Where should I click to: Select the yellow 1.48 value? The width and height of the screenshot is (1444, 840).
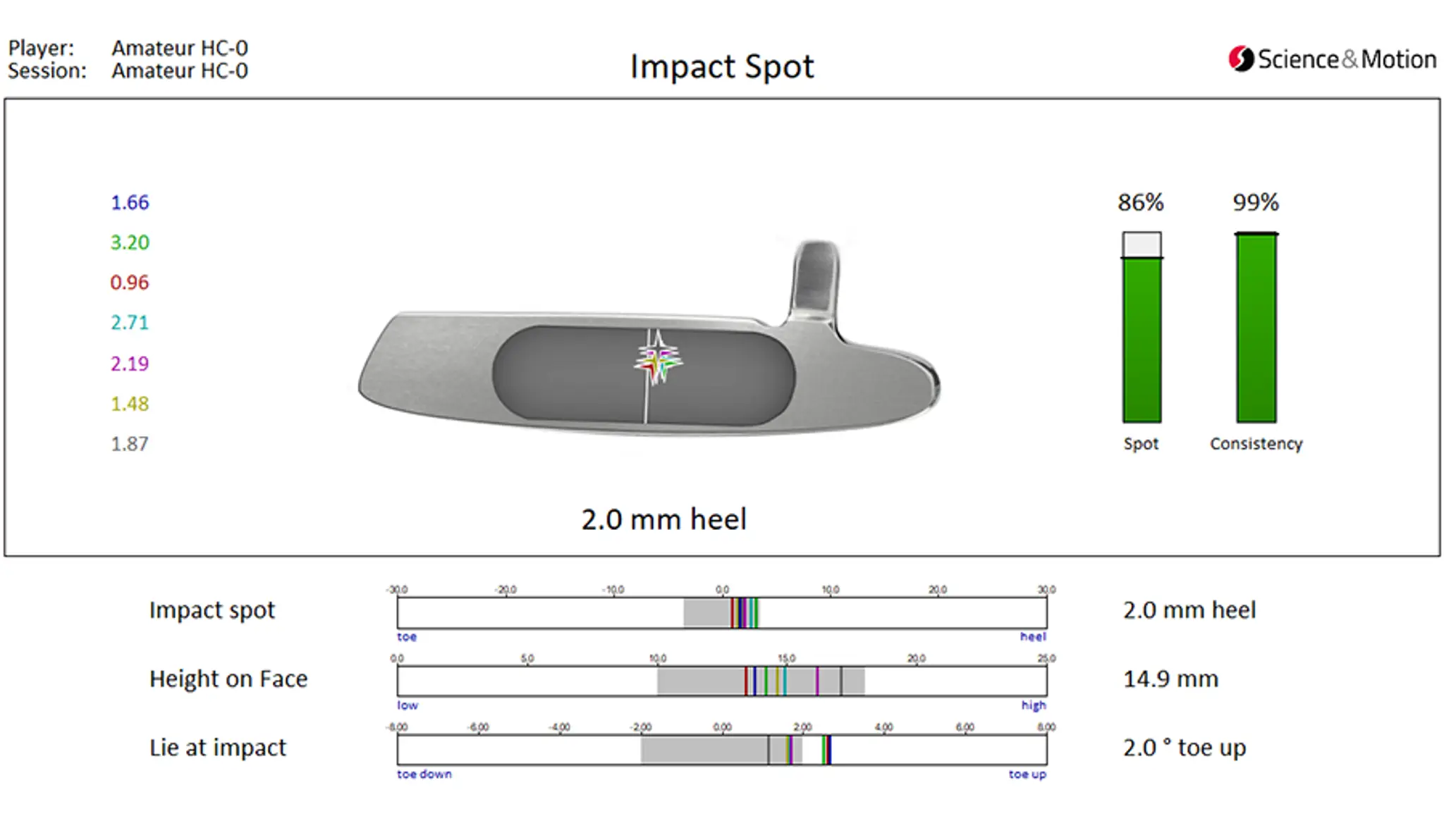(130, 404)
